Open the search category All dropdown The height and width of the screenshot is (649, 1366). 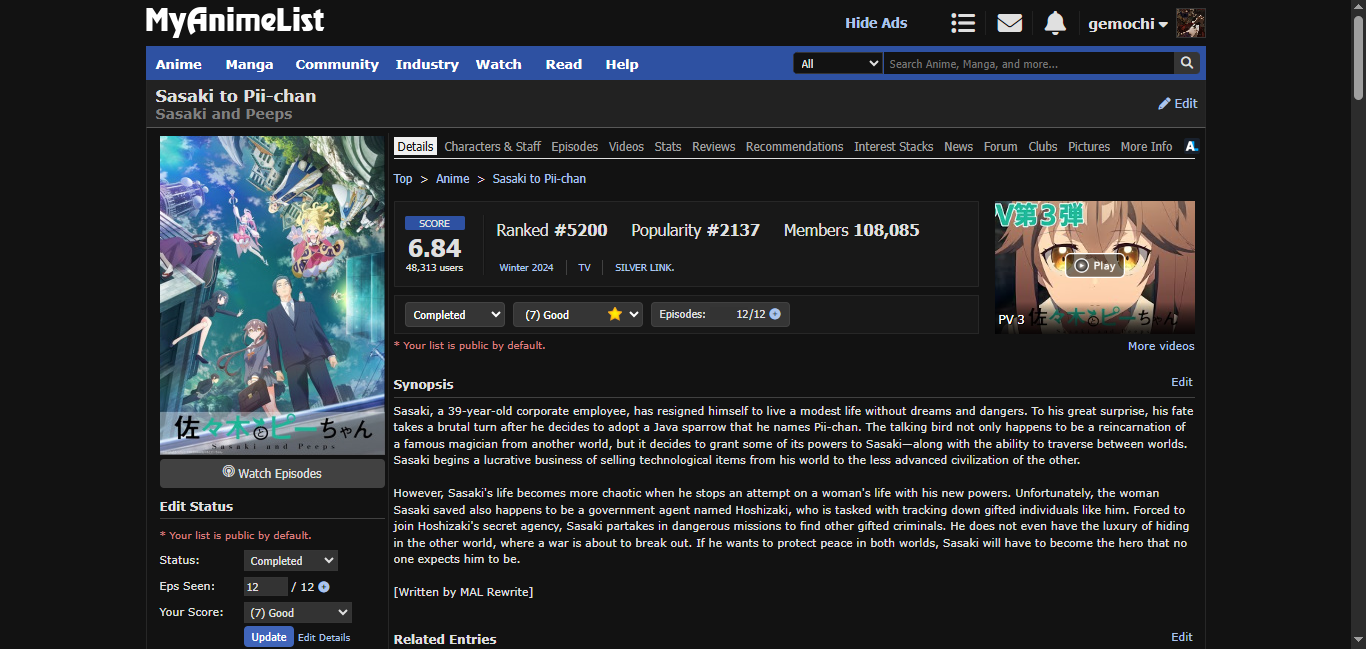click(x=838, y=63)
